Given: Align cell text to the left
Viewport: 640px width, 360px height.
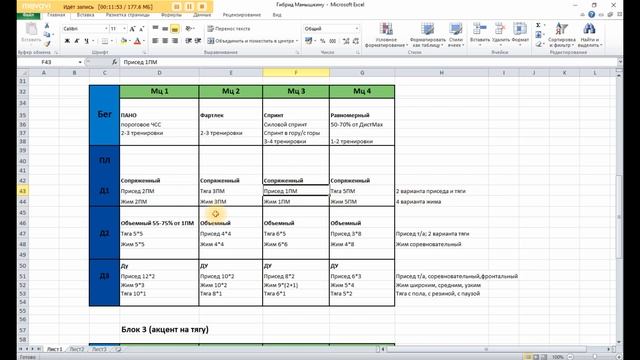Looking at the screenshot, I should [x=155, y=41].
